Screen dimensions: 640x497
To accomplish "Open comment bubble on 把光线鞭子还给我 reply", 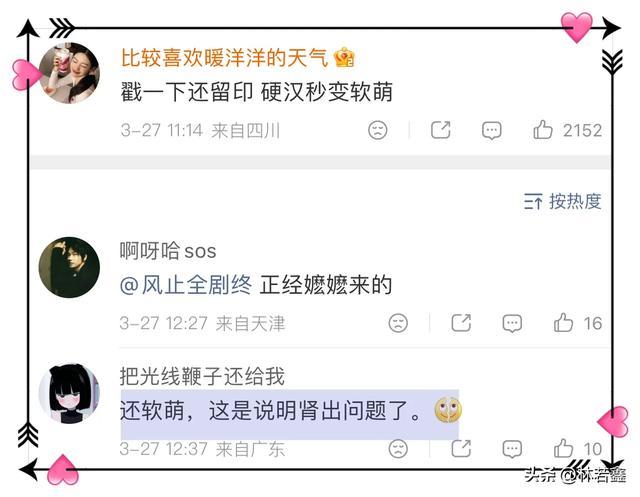I will tap(512, 449).
